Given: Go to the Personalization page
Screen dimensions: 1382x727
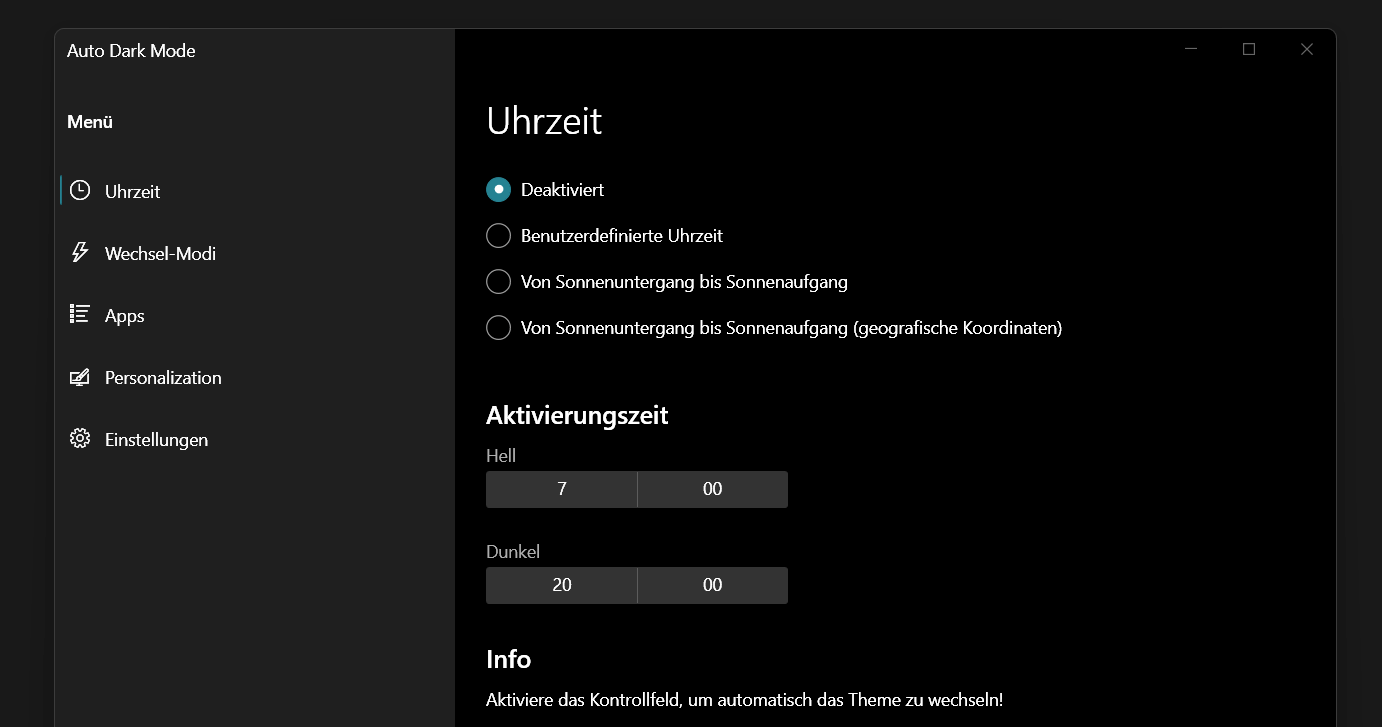Looking at the screenshot, I should coord(255,377).
